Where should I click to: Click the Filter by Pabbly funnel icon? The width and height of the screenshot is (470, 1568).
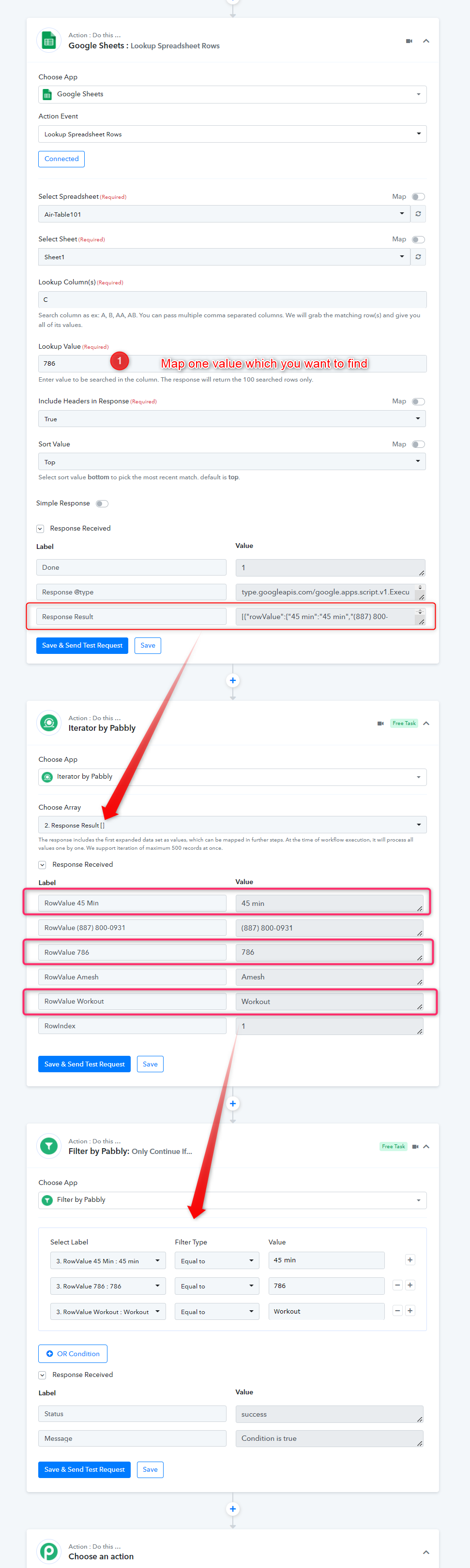(49, 1146)
